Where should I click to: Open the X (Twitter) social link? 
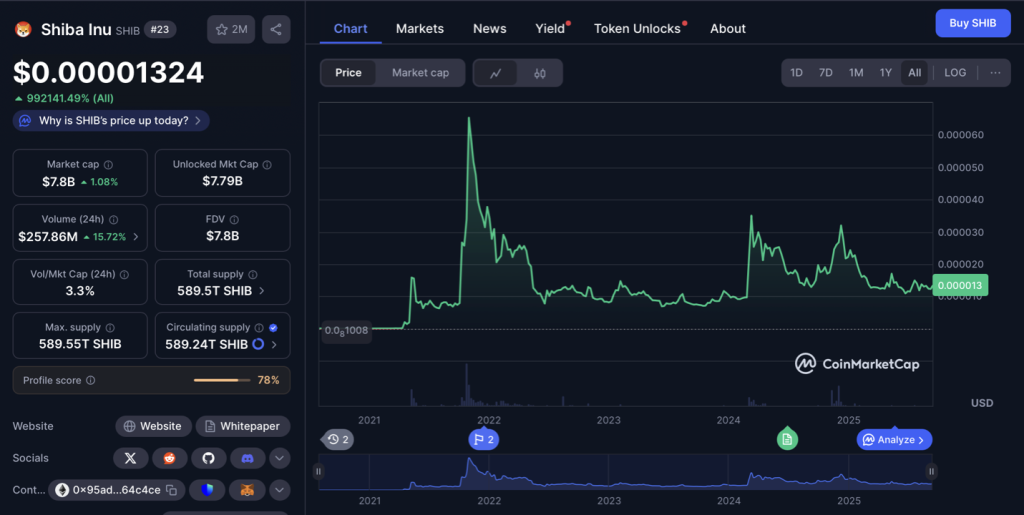[x=130, y=458]
